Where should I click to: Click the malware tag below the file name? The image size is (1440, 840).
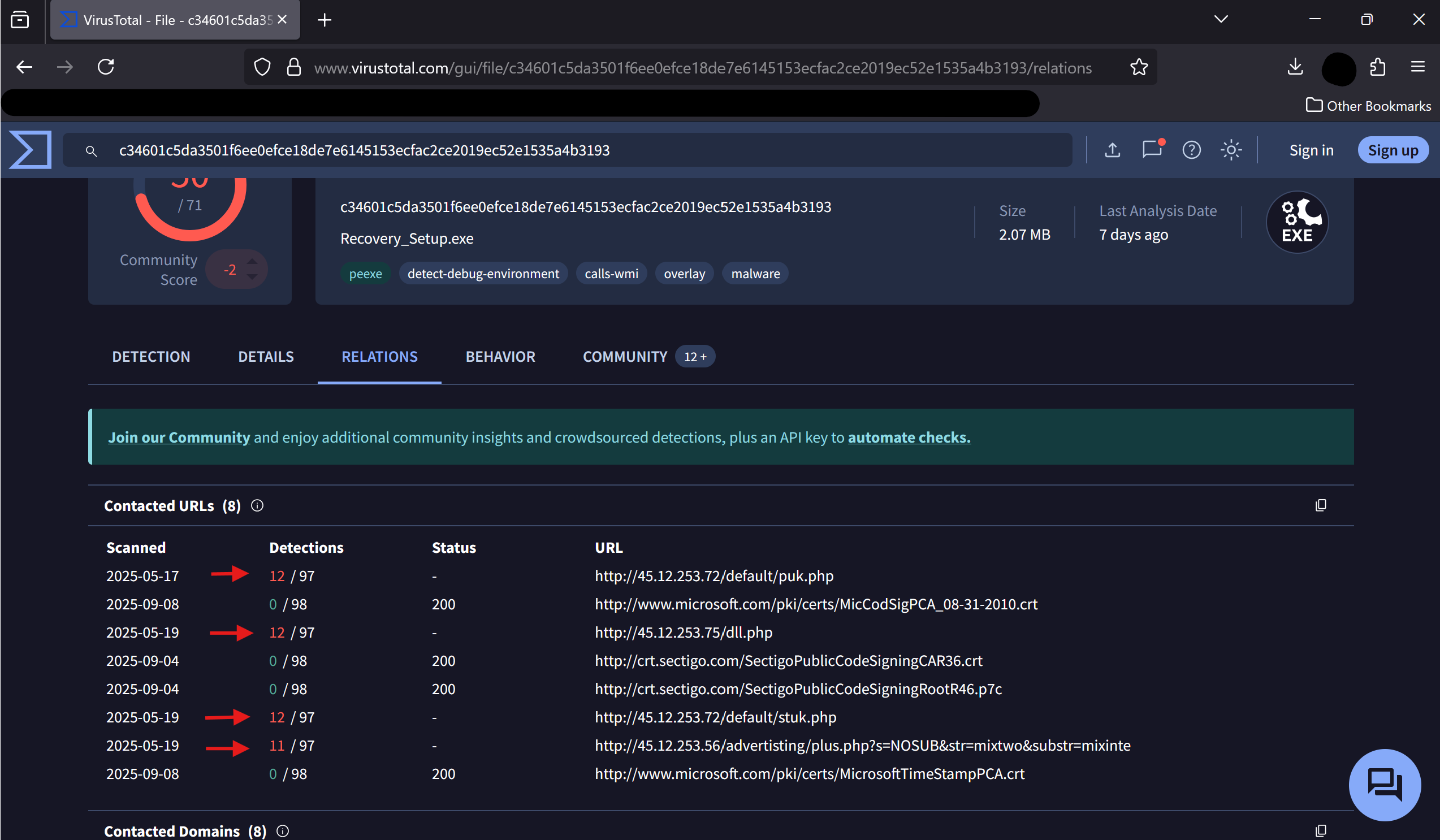point(755,273)
